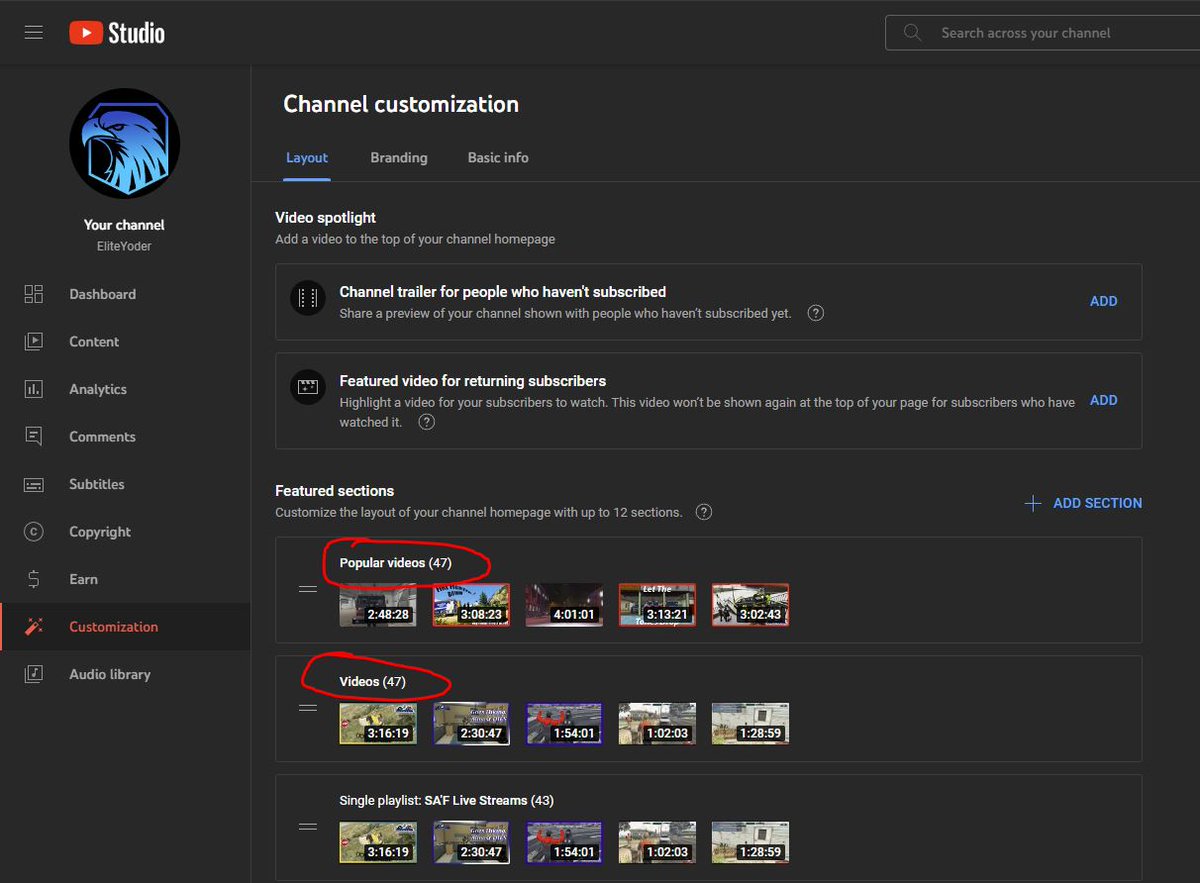Viewport: 1200px width, 883px height.
Task: Click the plus icon of ADD SECTION
Action: [x=1033, y=503]
